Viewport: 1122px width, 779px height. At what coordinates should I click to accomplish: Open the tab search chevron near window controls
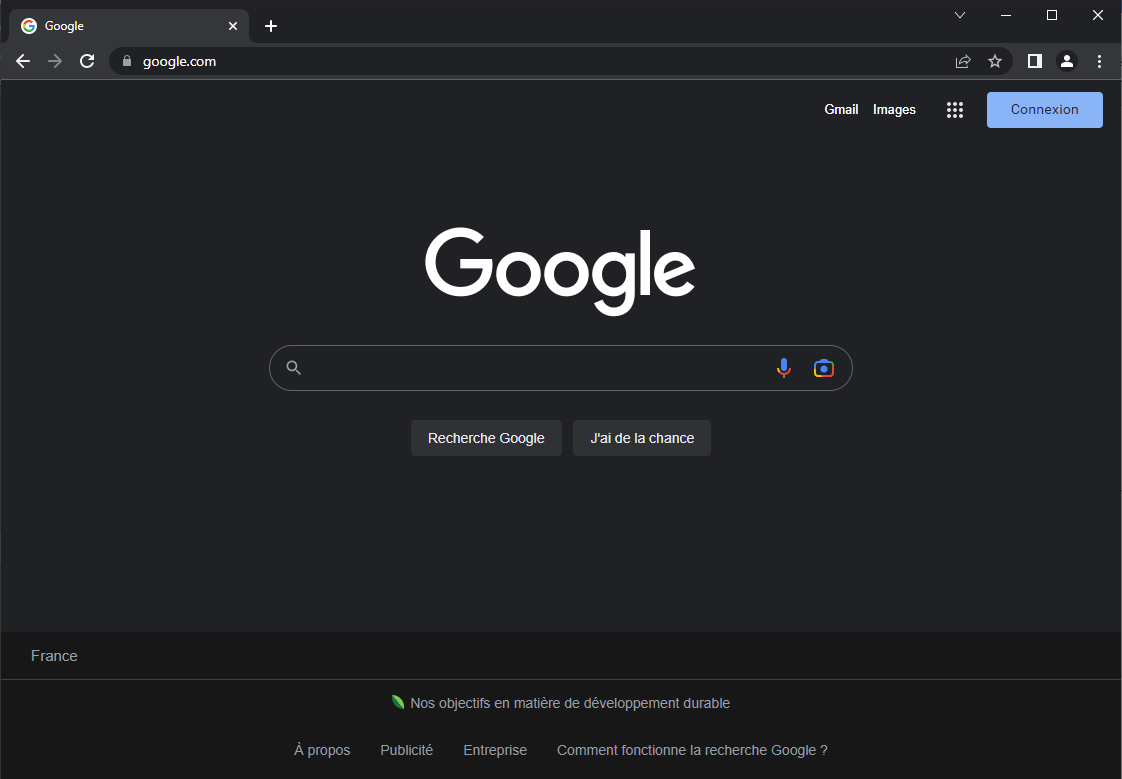tap(959, 15)
